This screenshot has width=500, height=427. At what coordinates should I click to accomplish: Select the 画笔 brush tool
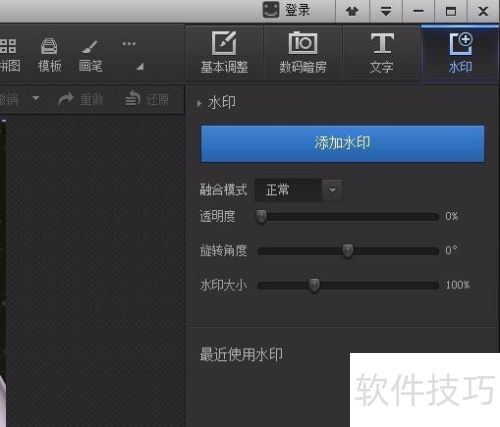coord(90,55)
